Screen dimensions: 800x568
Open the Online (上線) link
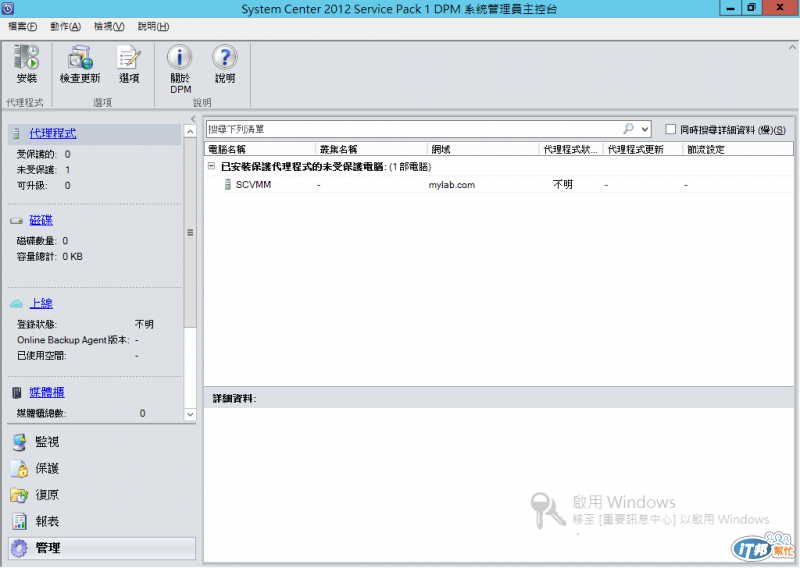tap(41, 304)
